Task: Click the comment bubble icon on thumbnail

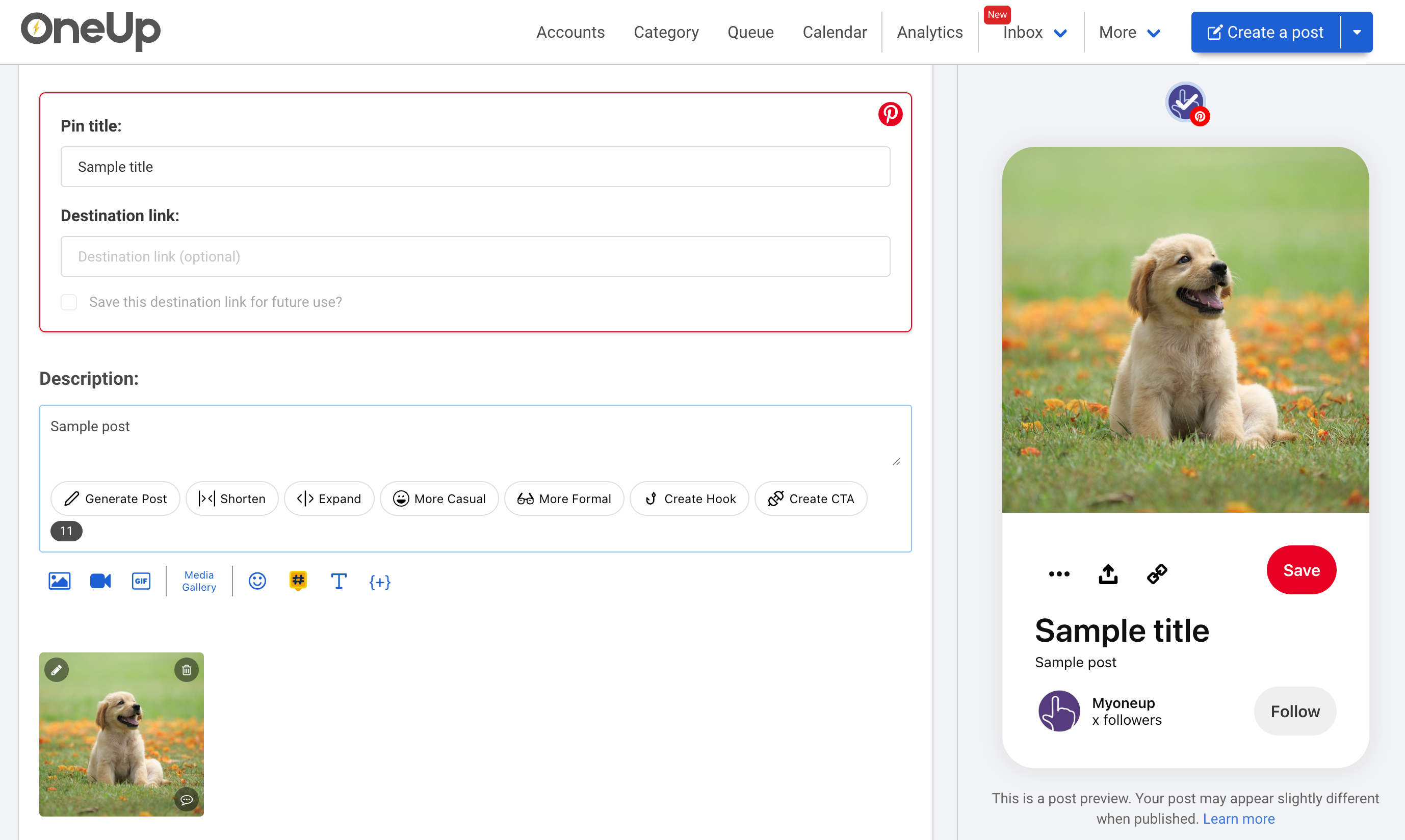Action: (x=186, y=799)
